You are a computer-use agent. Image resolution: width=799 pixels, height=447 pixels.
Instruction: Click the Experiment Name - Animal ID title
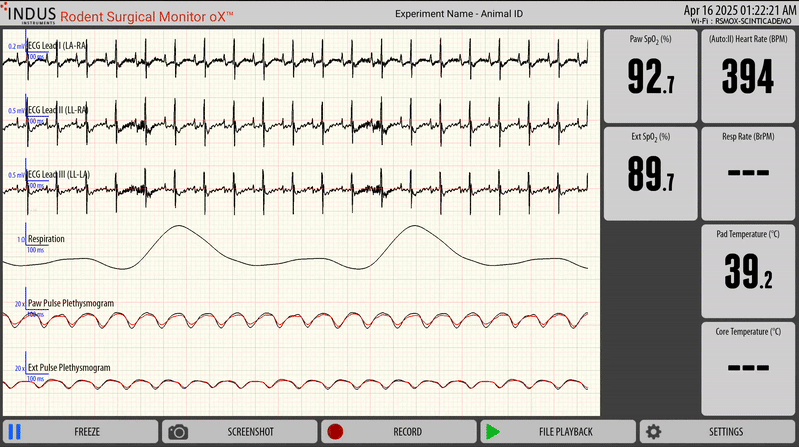[x=459, y=14]
